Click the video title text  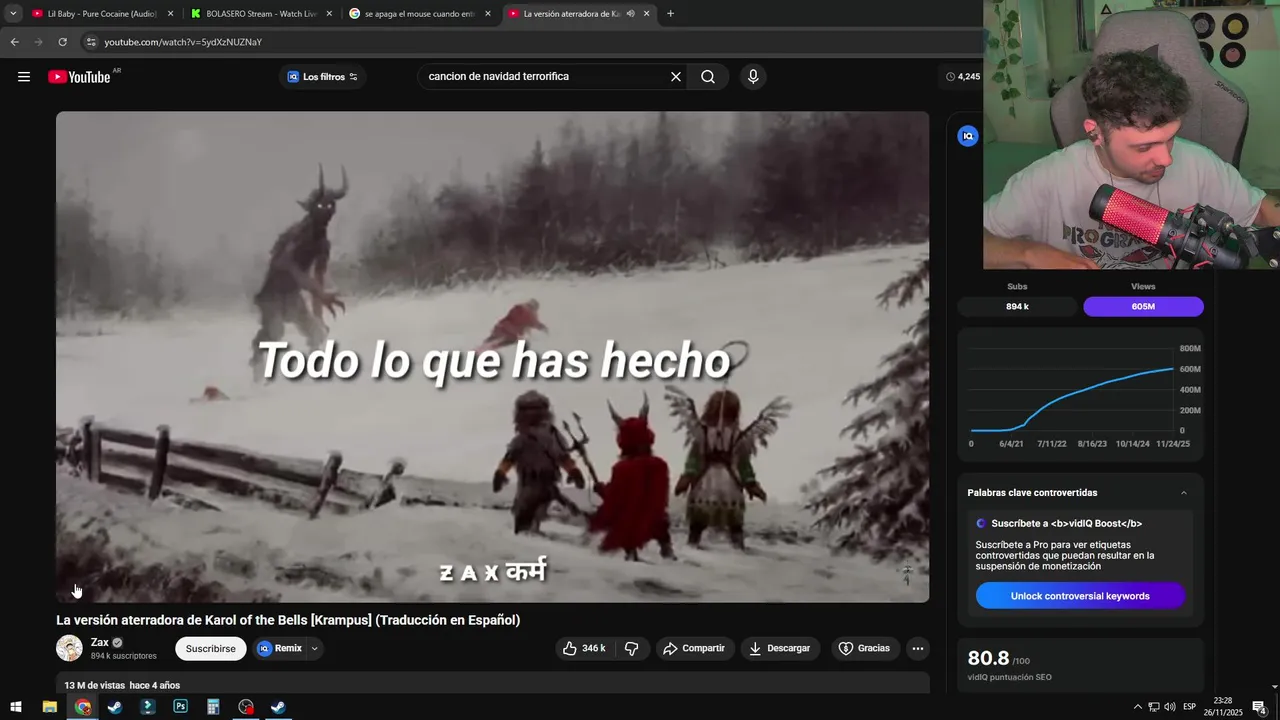[x=288, y=620]
